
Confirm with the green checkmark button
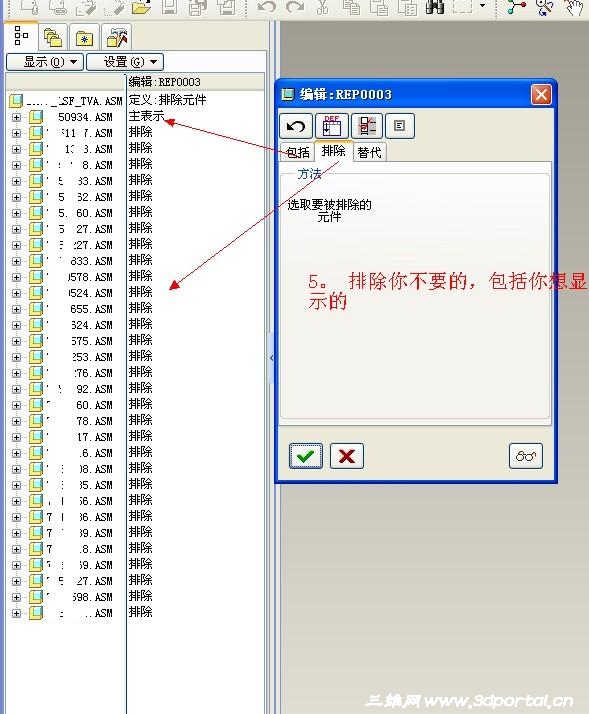click(x=306, y=456)
